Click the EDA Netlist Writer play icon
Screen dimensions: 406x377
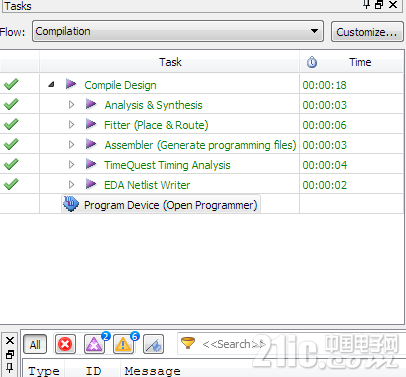(91, 184)
